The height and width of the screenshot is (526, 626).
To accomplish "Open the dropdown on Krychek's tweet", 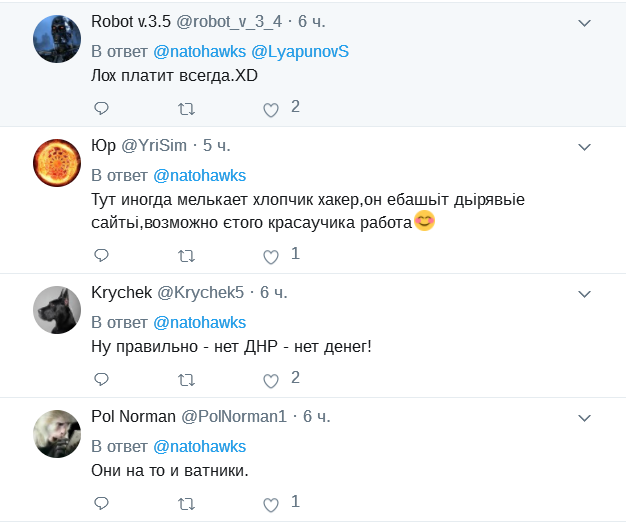I will (x=586, y=293).
